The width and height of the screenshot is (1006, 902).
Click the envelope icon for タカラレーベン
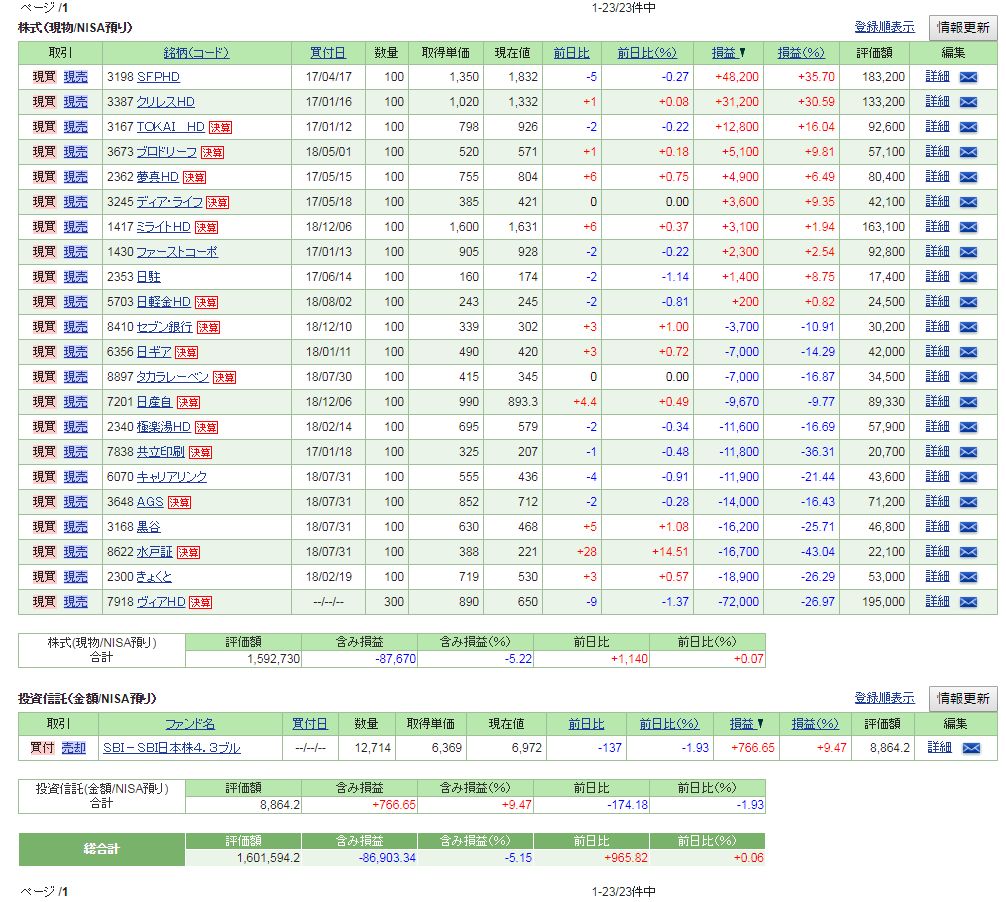968,377
